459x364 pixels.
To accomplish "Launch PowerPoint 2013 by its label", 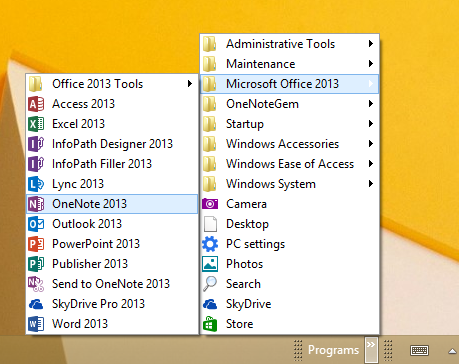I will click(96, 244).
